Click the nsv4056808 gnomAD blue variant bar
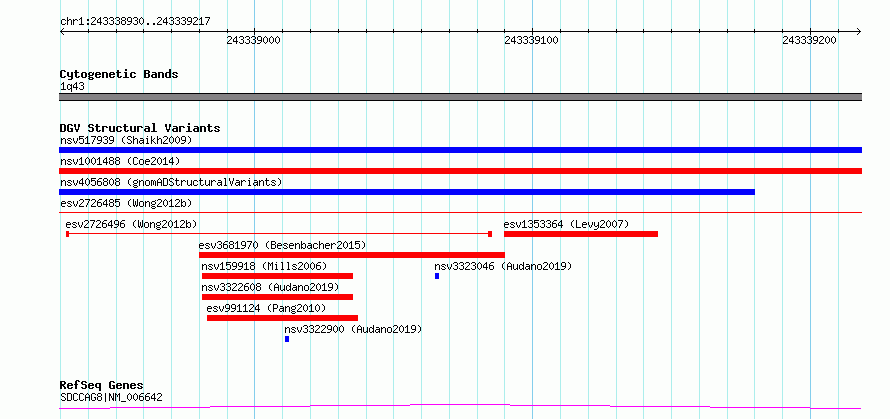The image size is (890, 419). [x=407, y=192]
